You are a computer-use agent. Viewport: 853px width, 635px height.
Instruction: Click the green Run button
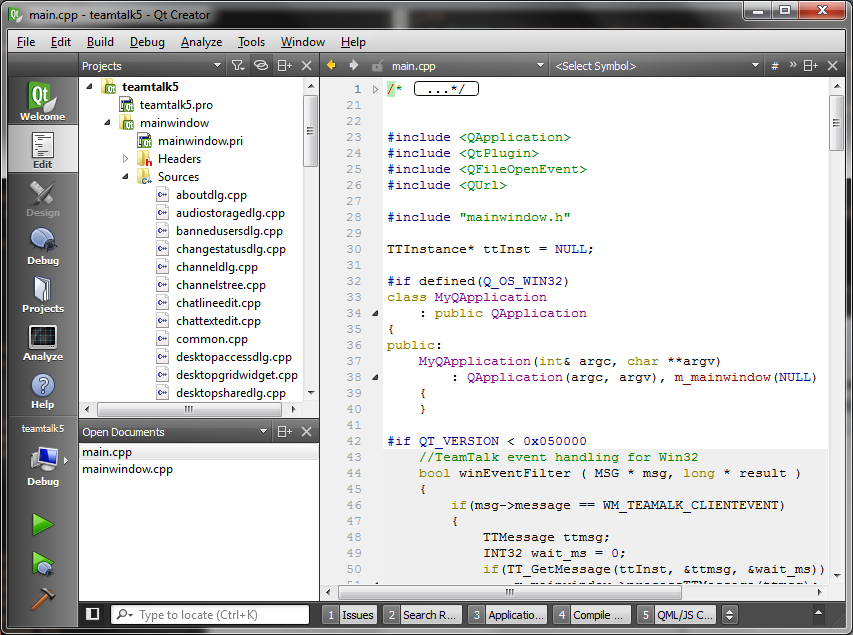click(x=42, y=525)
